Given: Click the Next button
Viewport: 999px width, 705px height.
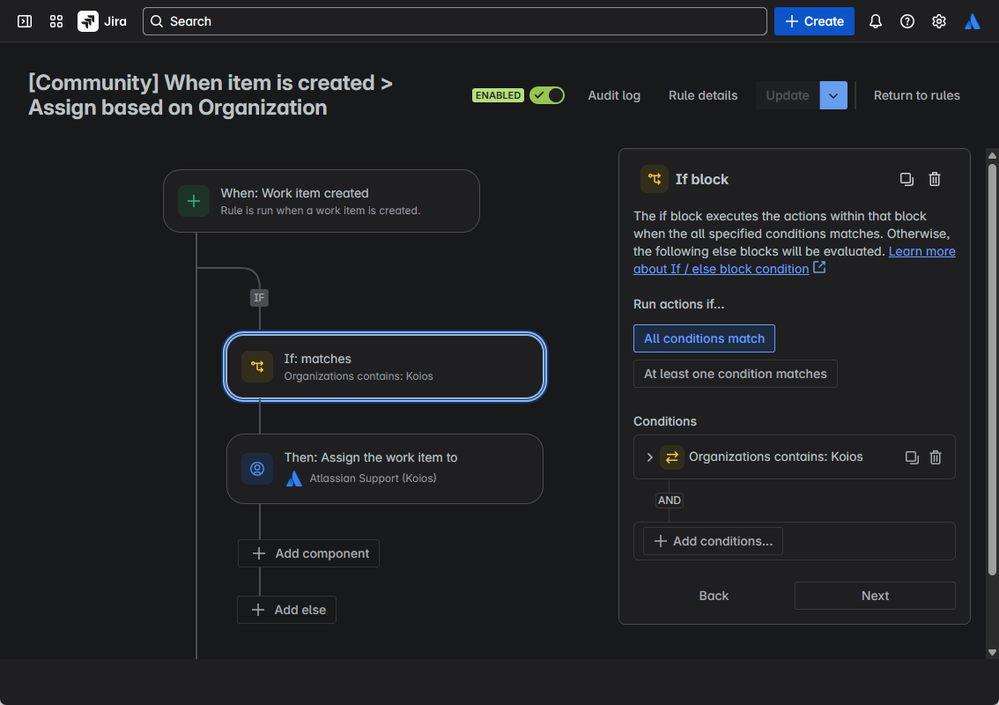Looking at the screenshot, I should click(x=875, y=596).
